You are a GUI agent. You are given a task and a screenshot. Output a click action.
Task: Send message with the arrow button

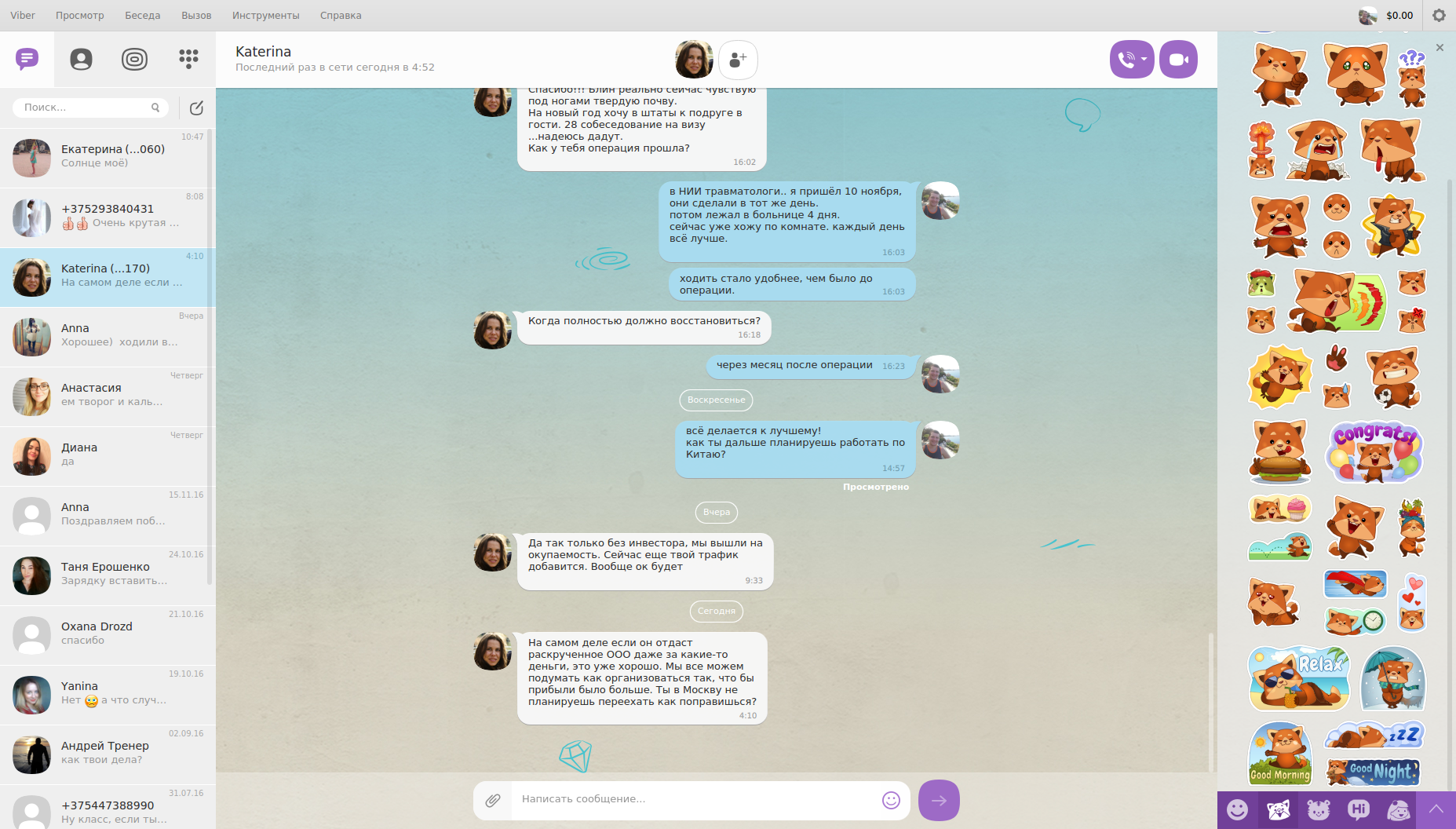pyautogui.click(x=939, y=800)
